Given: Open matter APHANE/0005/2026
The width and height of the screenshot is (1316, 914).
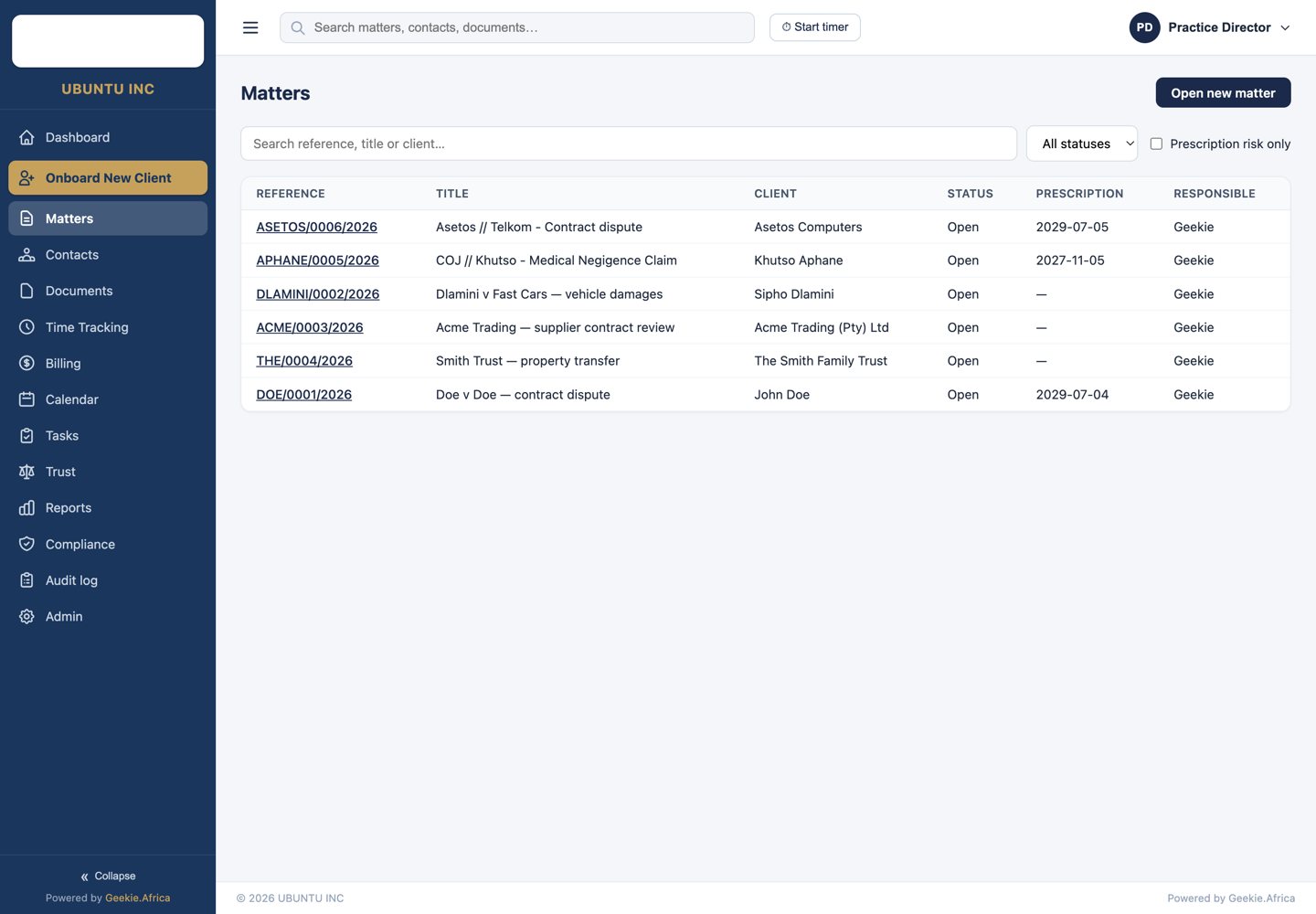Looking at the screenshot, I should pyautogui.click(x=317, y=260).
